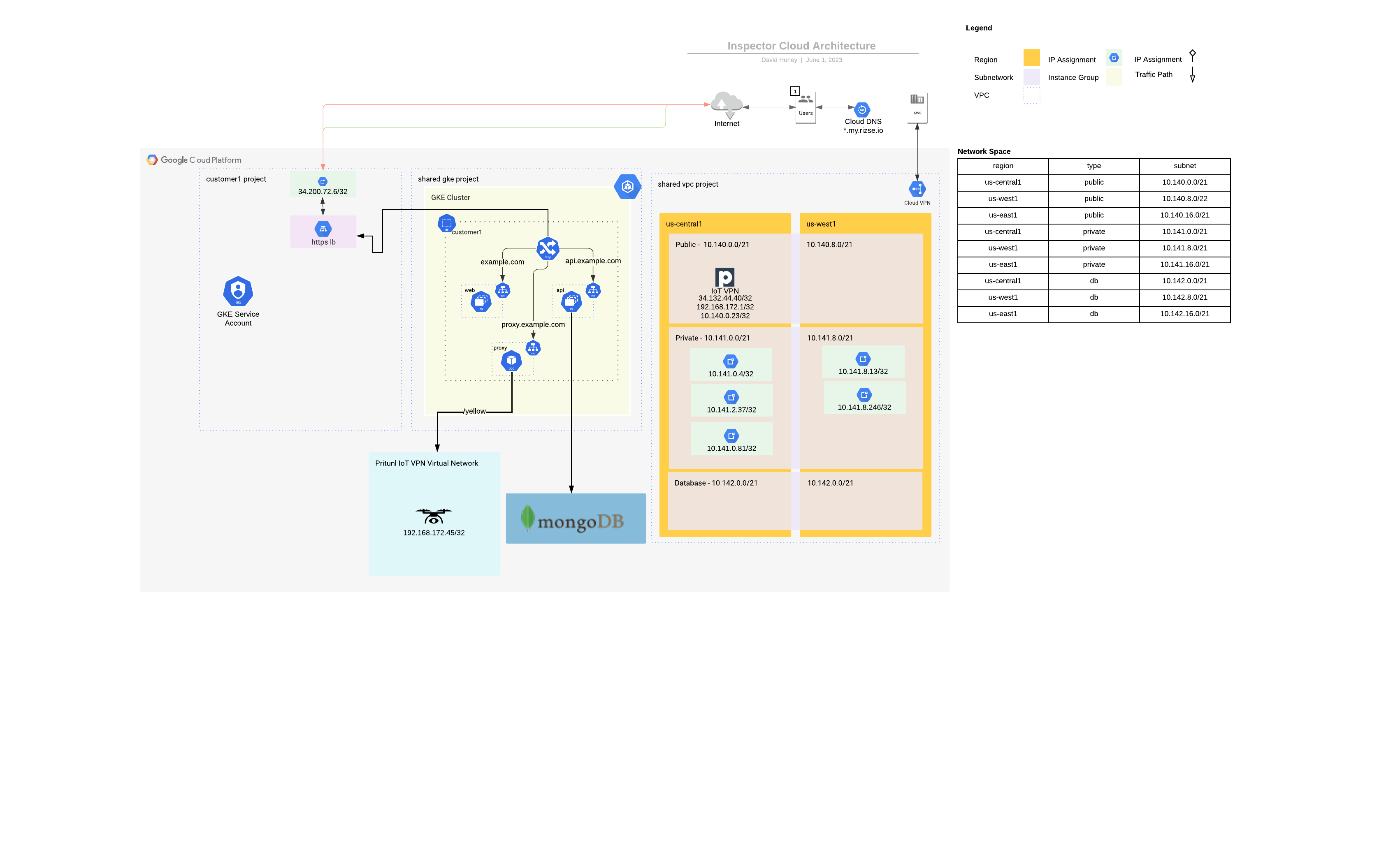Click the web service svc icon
Screen dimensions: 1400x852
502,289
